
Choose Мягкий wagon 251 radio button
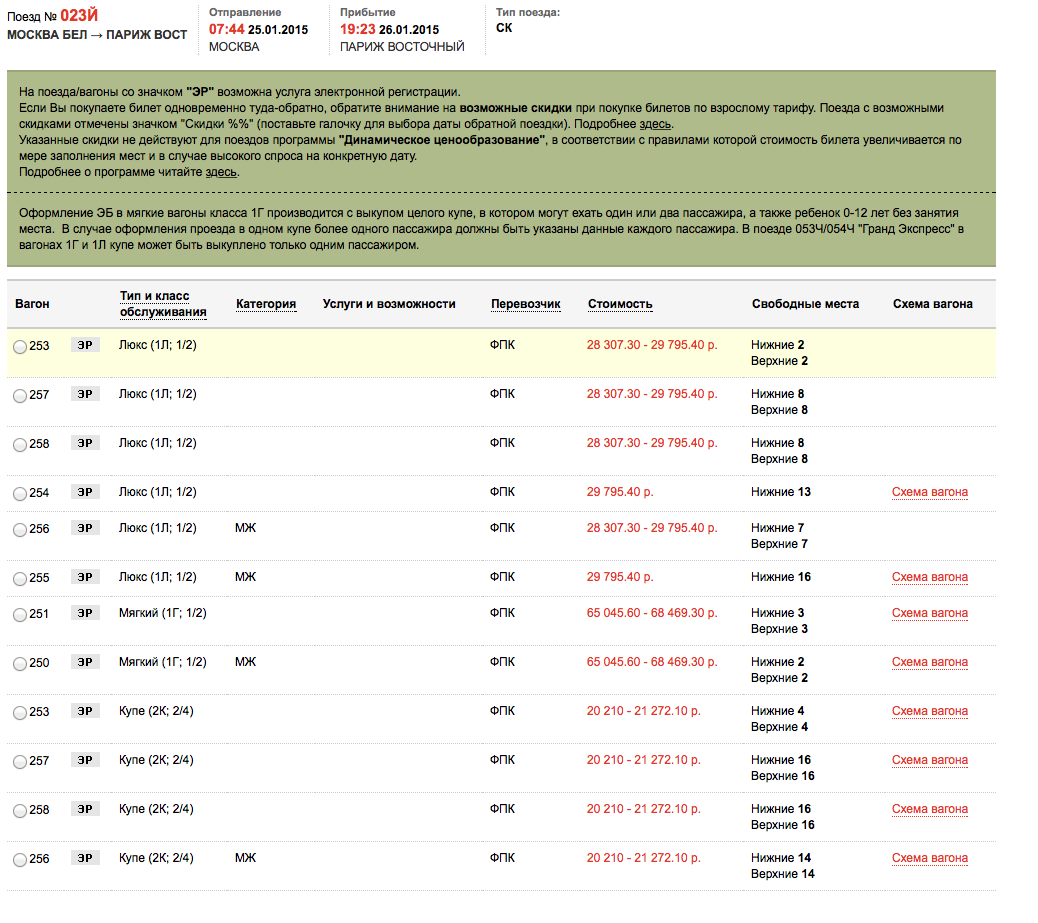(x=20, y=615)
